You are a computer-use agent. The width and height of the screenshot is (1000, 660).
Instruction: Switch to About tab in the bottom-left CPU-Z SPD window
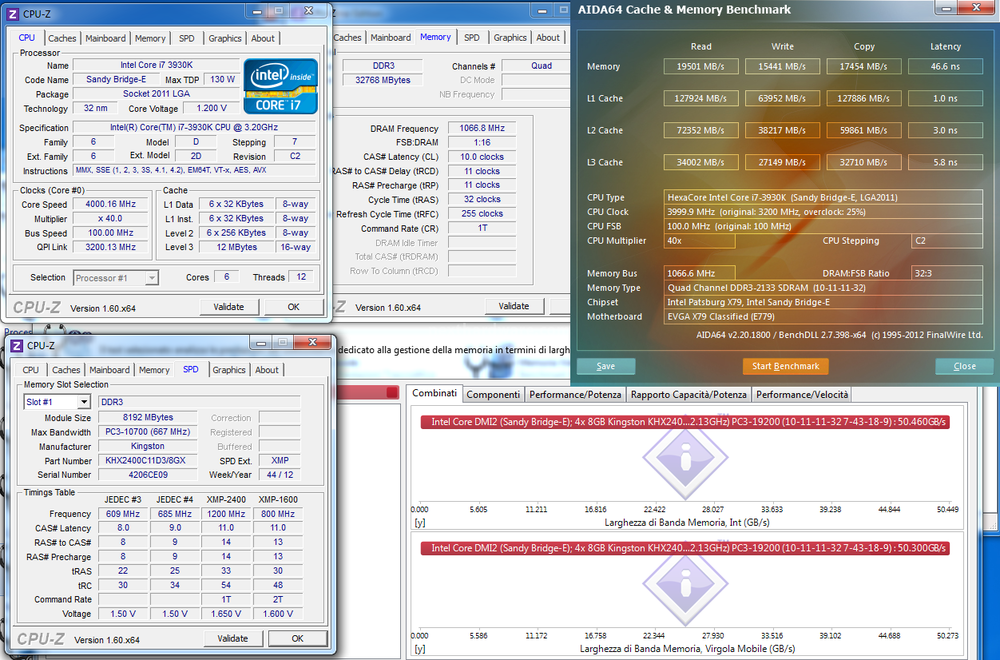pos(267,370)
